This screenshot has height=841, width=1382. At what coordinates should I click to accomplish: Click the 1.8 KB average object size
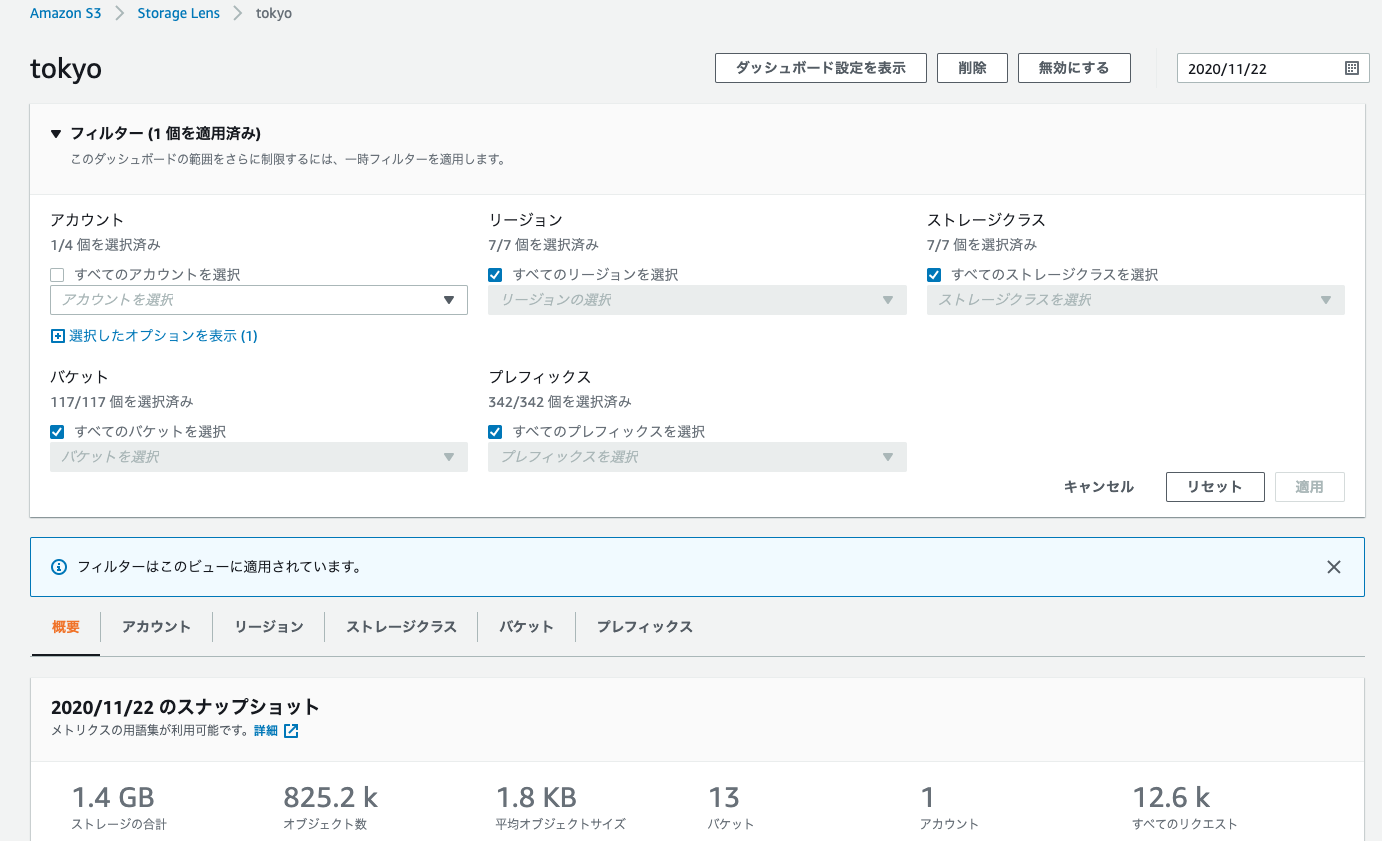[536, 798]
